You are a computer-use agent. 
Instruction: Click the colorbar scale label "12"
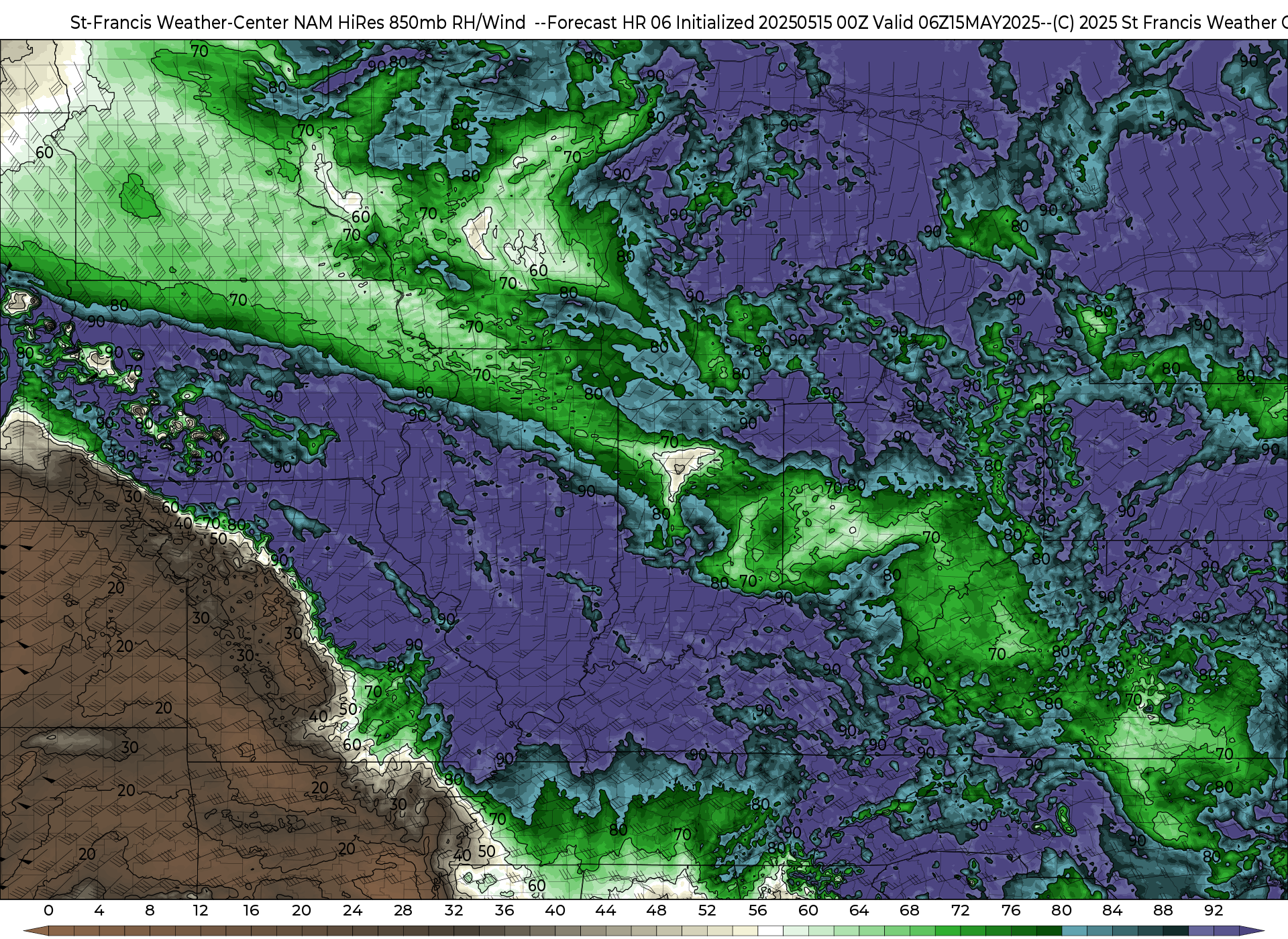click(x=201, y=911)
